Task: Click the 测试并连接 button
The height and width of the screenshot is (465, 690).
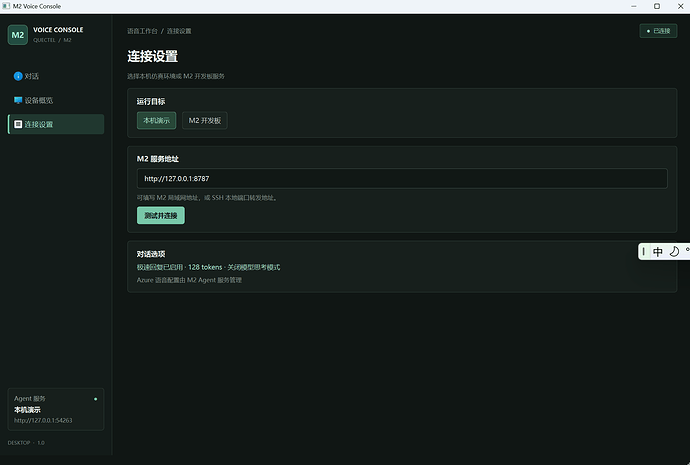Action: point(161,216)
